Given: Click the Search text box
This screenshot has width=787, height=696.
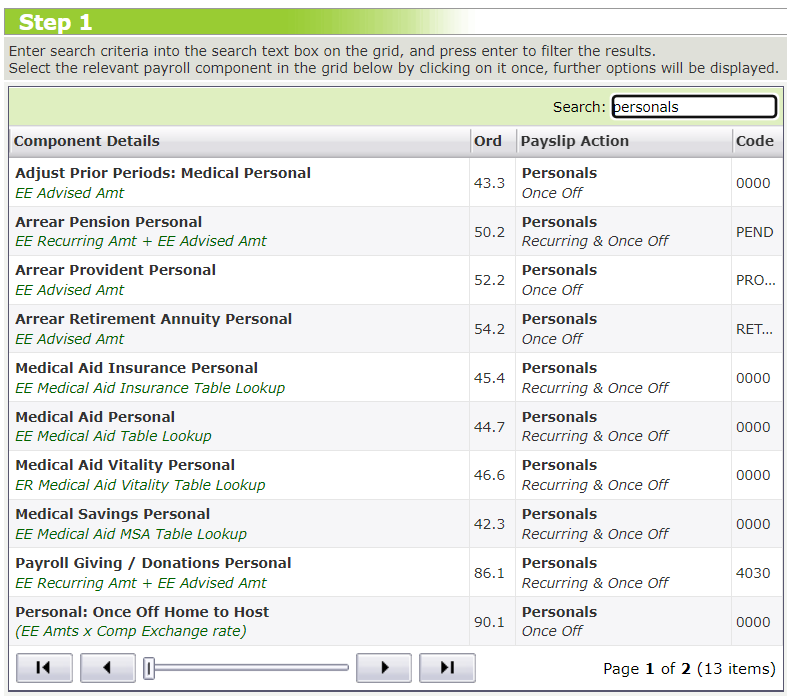Looking at the screenshot, I should [x=693, y=107].
